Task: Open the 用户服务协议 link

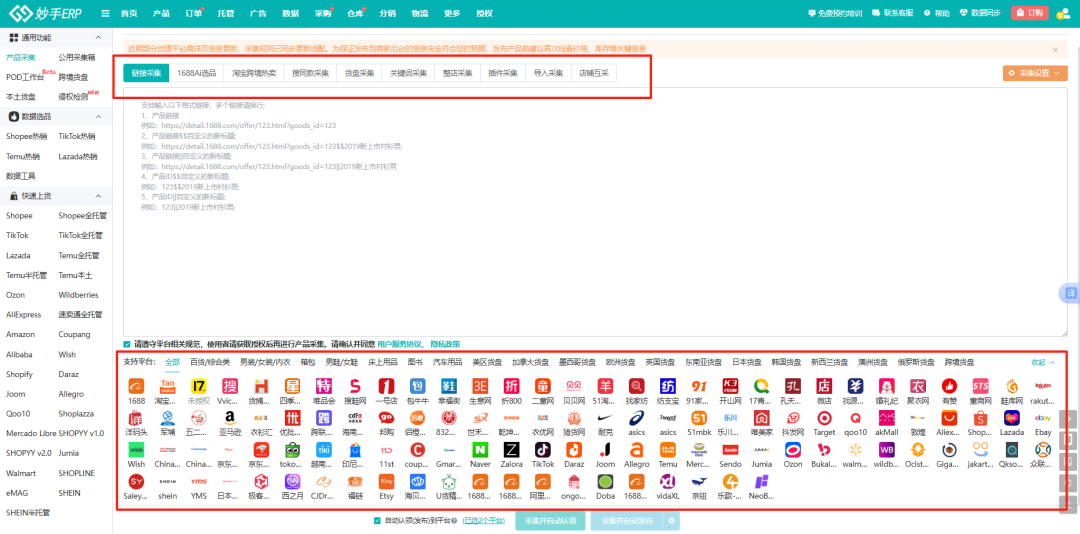Action: coord(399,344)
